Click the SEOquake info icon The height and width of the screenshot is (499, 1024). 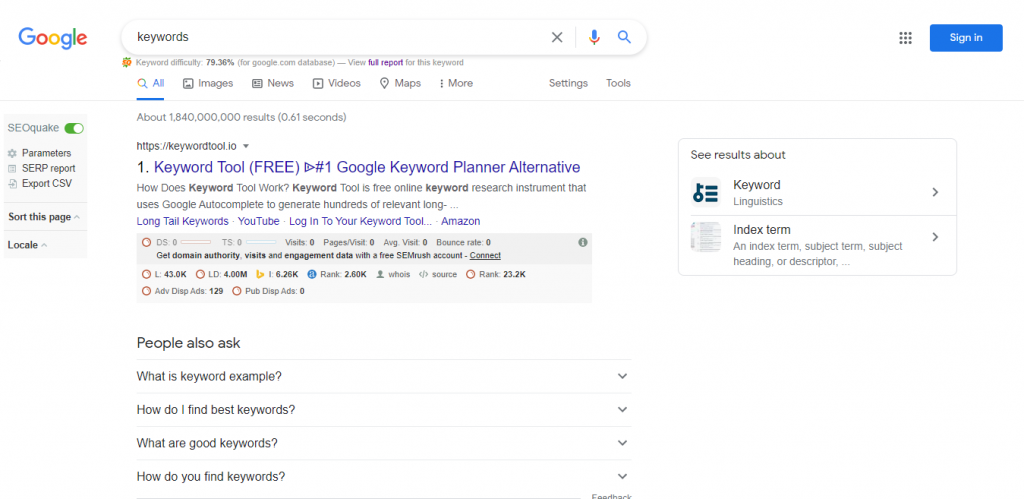point(583,242)
